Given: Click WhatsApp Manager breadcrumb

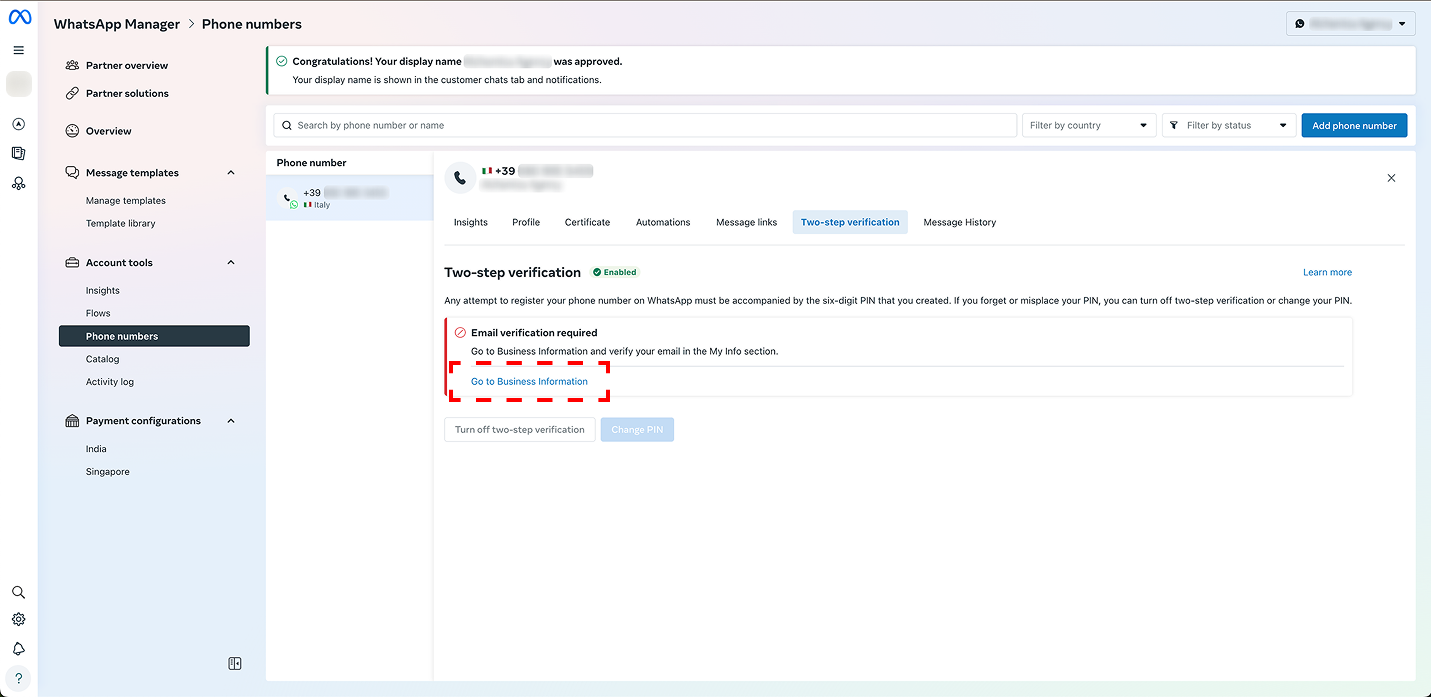Looking at the screenshot, I should [x=117, y=24].
